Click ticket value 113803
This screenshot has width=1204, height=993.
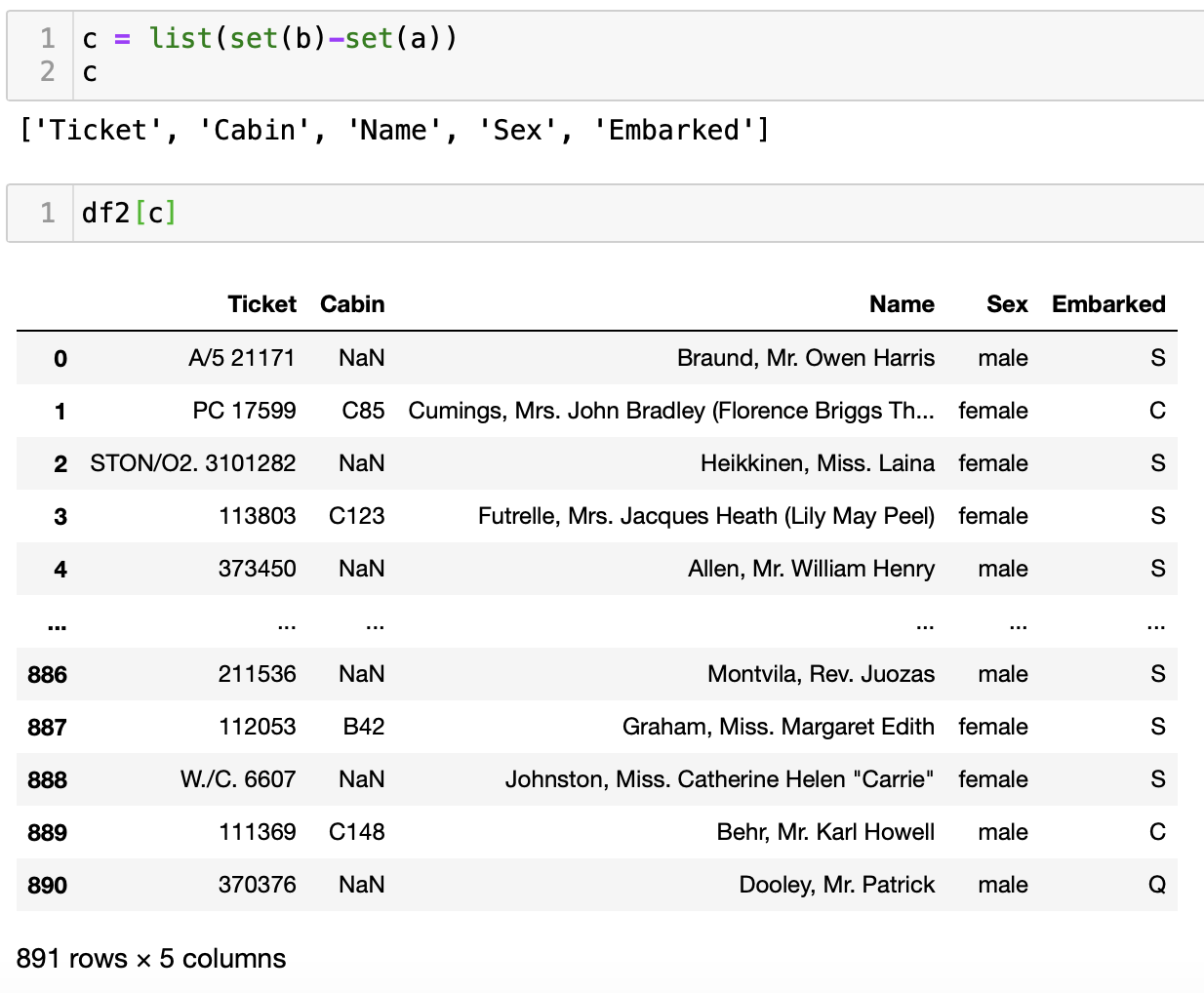tap(258, 516)
